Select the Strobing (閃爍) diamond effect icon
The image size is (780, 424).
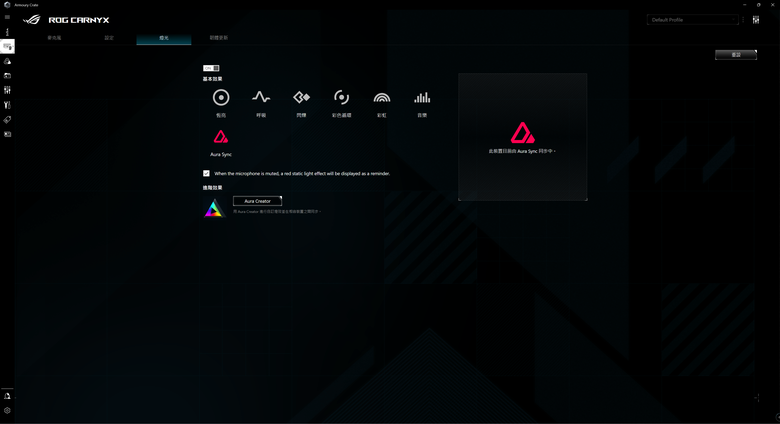tap(301, 97)
